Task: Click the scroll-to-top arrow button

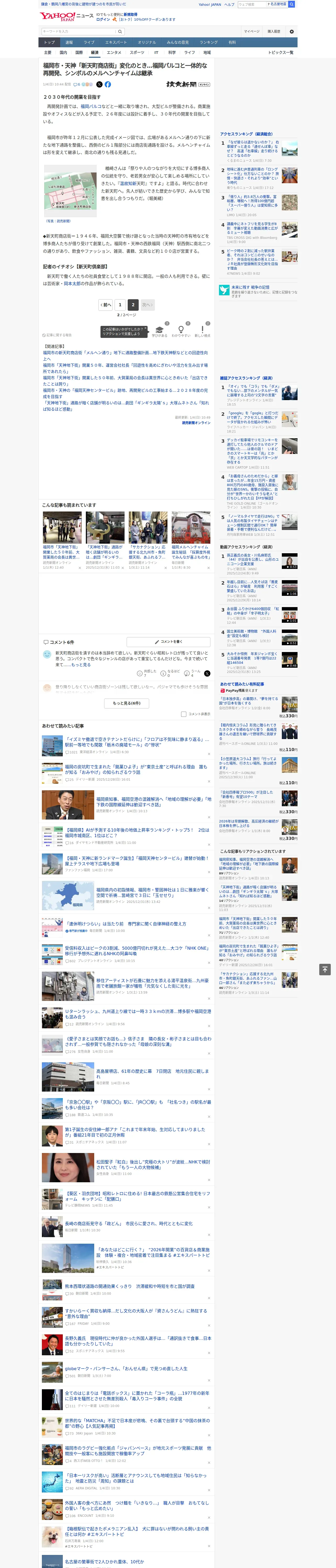Action: pos(325,969)
